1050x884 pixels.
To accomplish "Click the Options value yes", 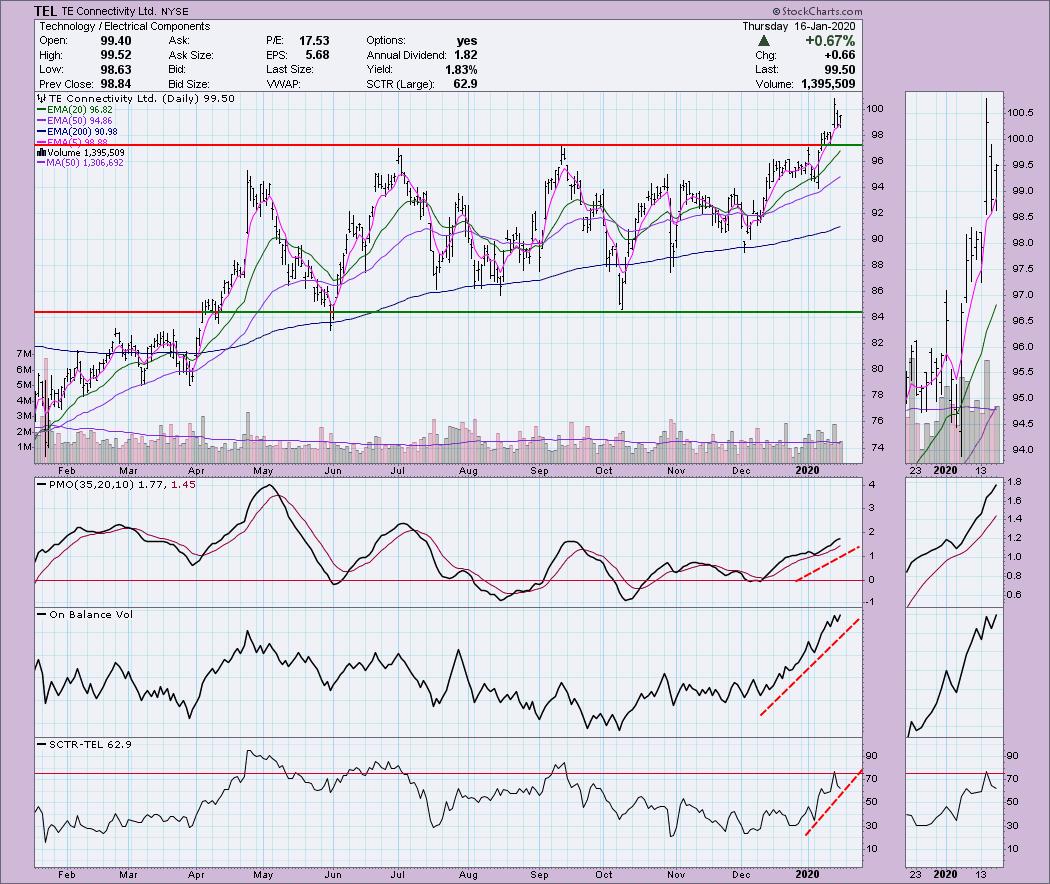I will coord(466,41).
